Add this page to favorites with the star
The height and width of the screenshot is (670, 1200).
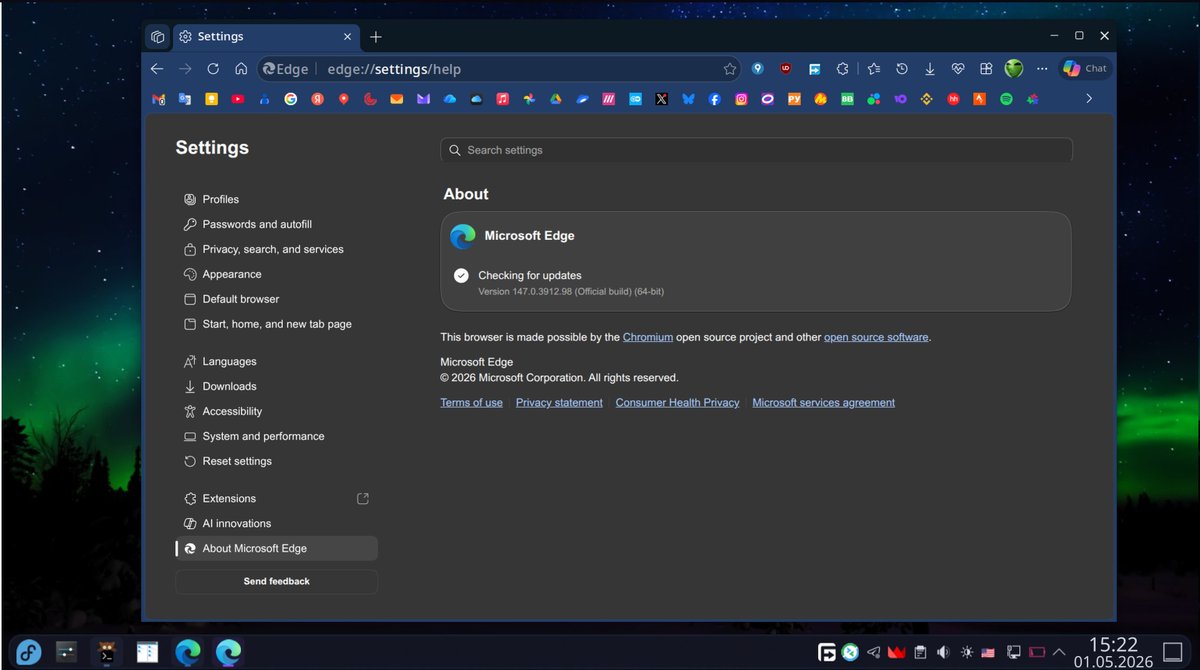730,69
